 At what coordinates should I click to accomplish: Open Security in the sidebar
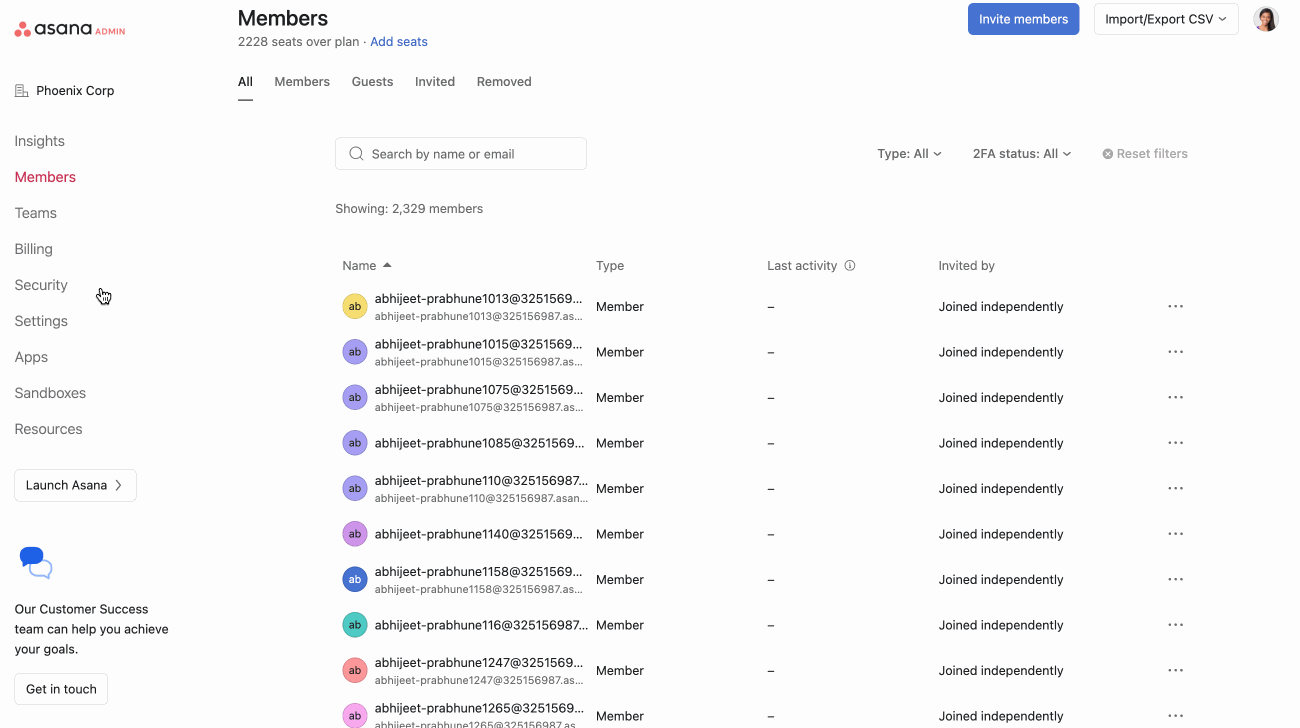click(41, 285)
